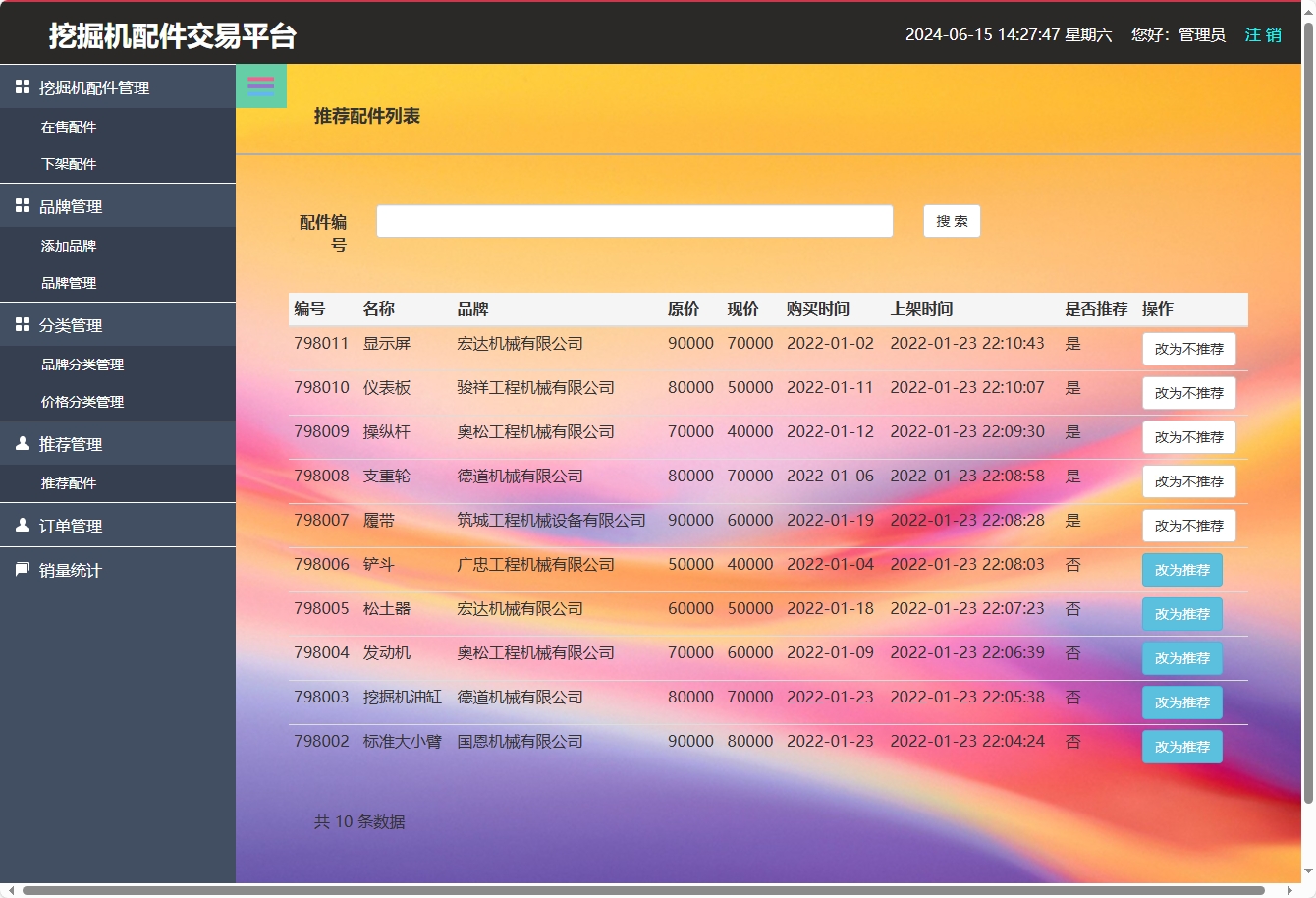
Task: Select 添加品牌 in the sidebar
Action: [69, 246]
